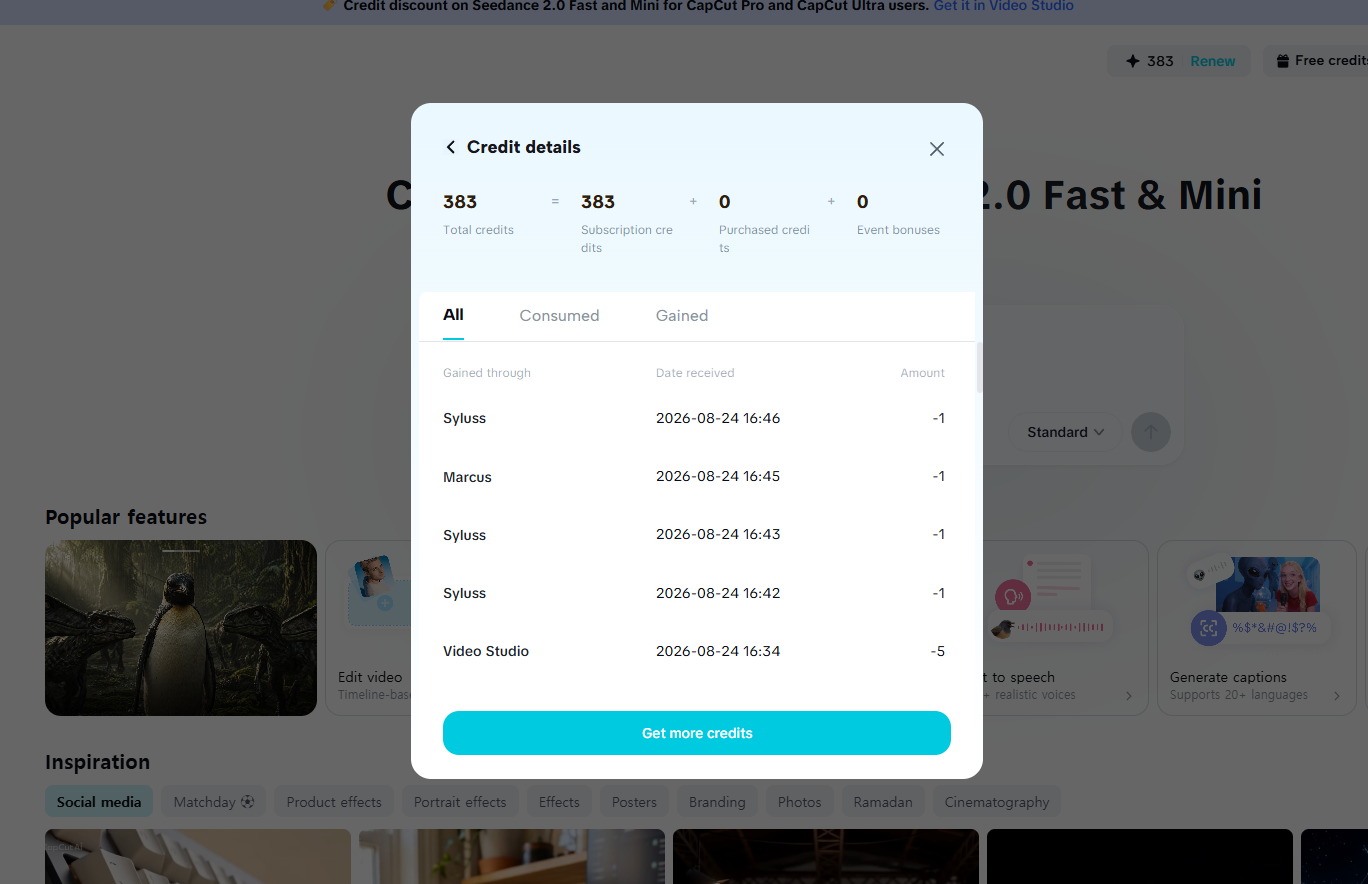Click the upward arrow send button
Screen dimensions: 1368x884
pyautogui.click(x=1151, y=432)
